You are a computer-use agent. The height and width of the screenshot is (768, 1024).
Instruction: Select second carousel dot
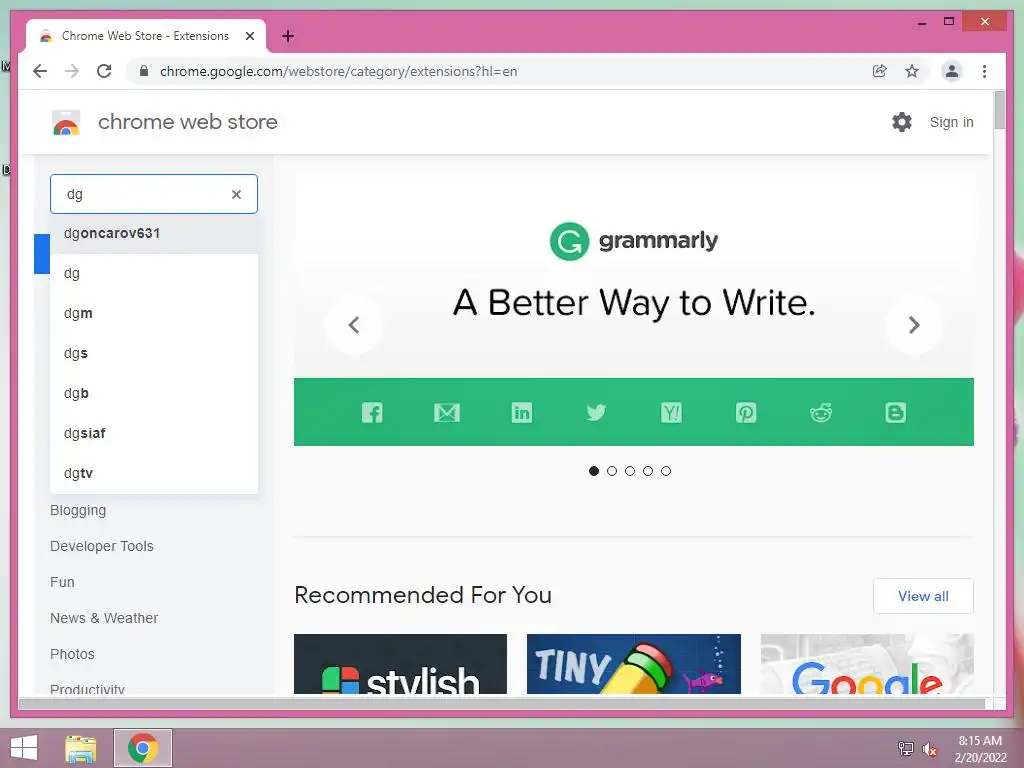(612, 471)
